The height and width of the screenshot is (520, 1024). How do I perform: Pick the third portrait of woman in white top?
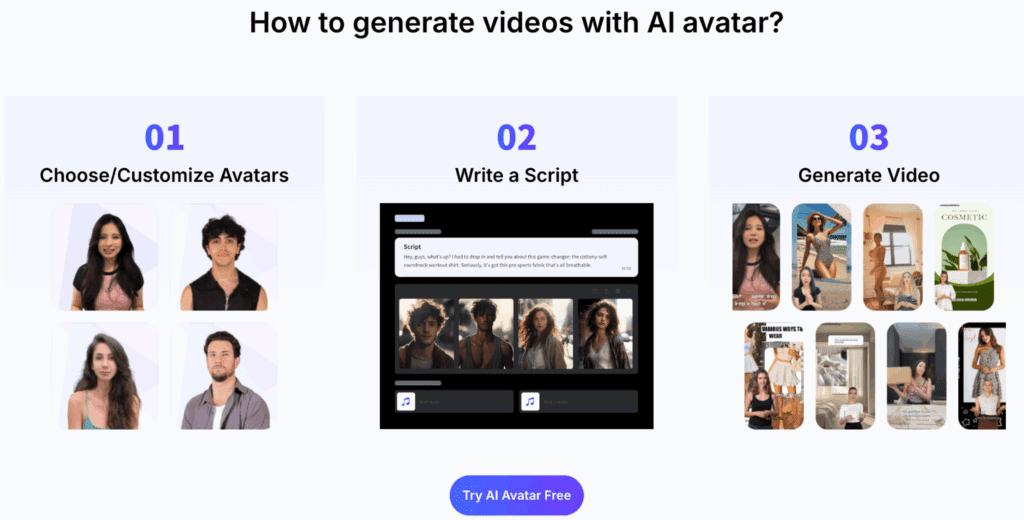[545, 334]
